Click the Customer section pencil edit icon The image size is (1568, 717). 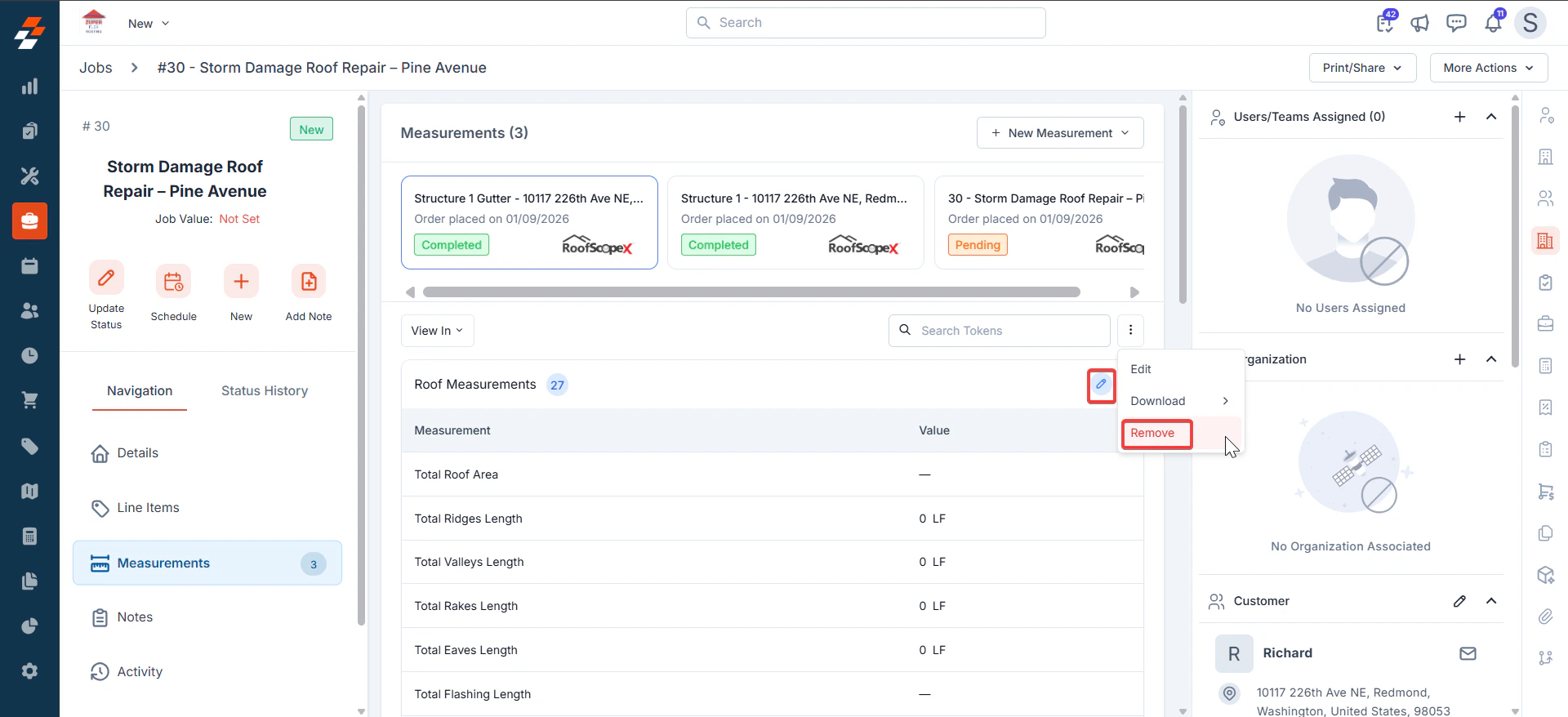click(1459, 601)
